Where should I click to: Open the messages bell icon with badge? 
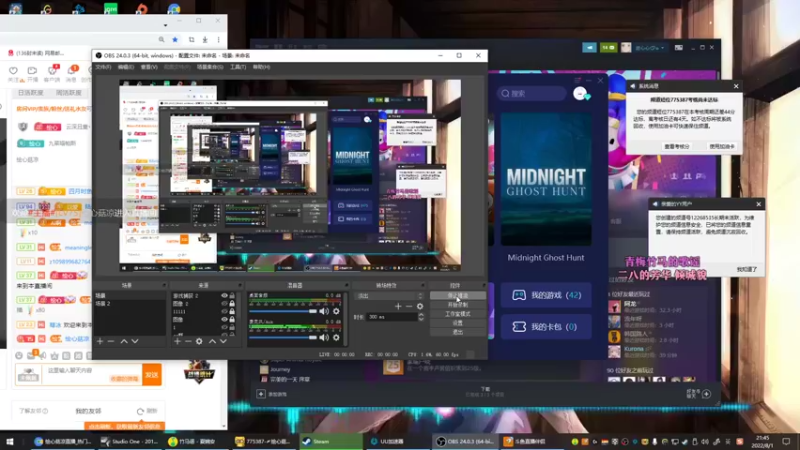coord(71,70)
